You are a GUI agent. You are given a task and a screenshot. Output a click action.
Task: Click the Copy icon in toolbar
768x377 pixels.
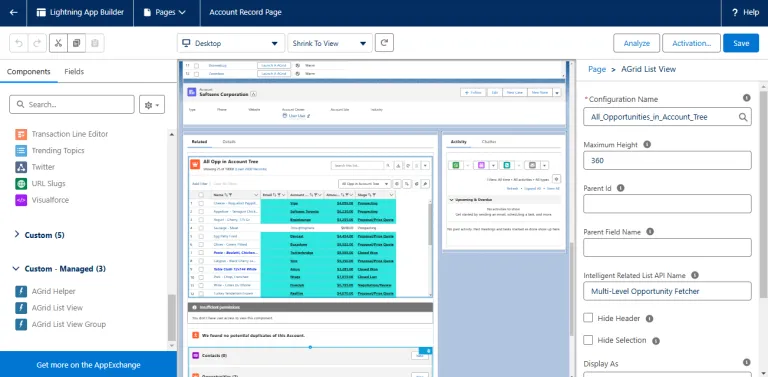[76, 43]
